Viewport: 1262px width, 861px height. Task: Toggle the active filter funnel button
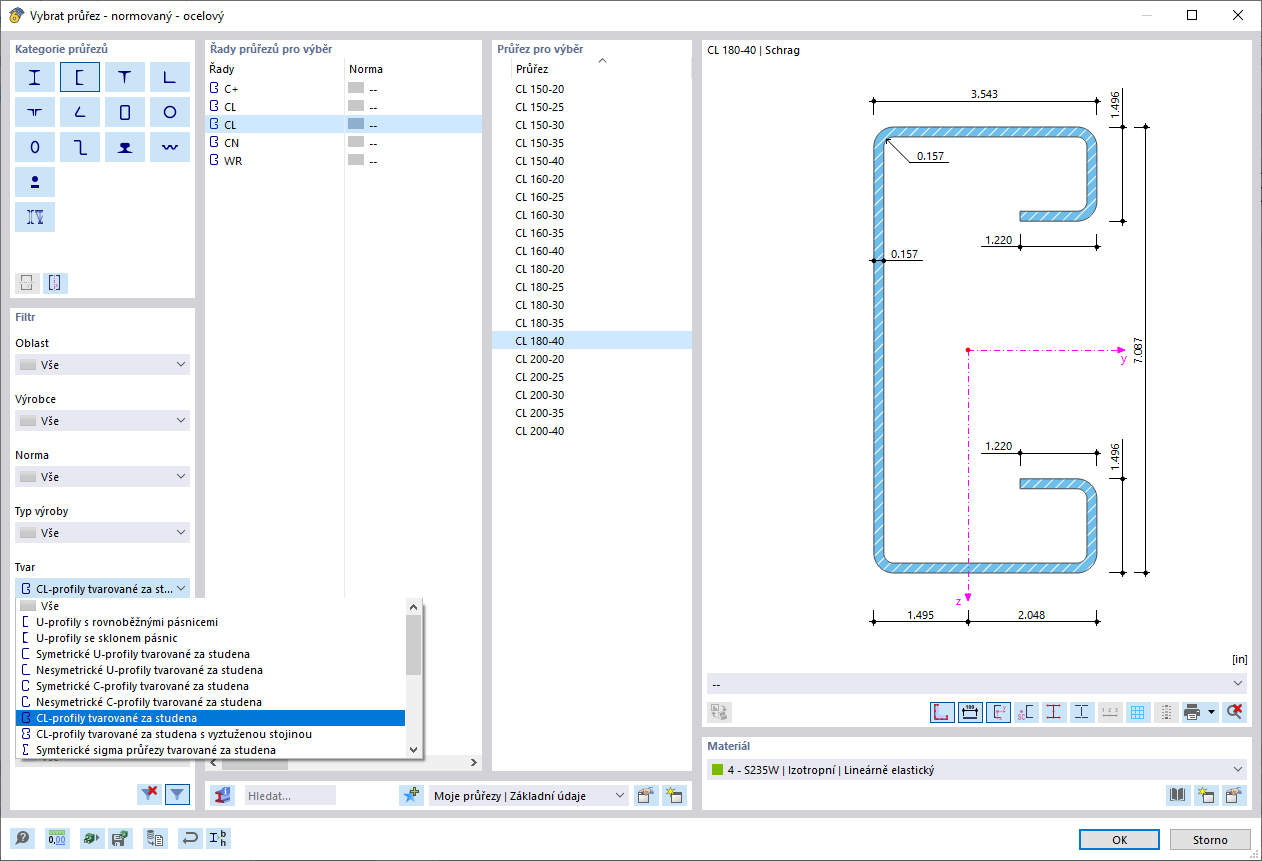(x=177, y=794)
